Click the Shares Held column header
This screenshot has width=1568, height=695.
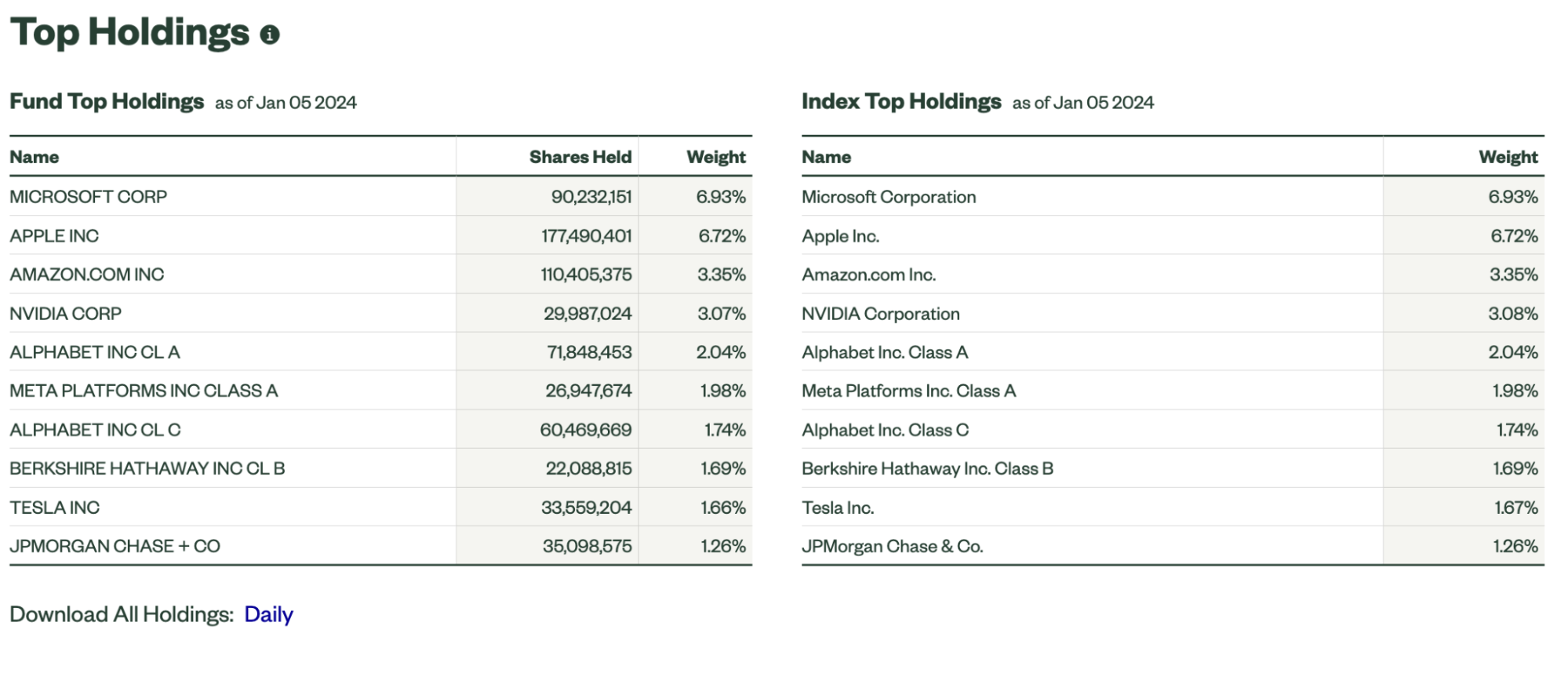pos(580,157)
